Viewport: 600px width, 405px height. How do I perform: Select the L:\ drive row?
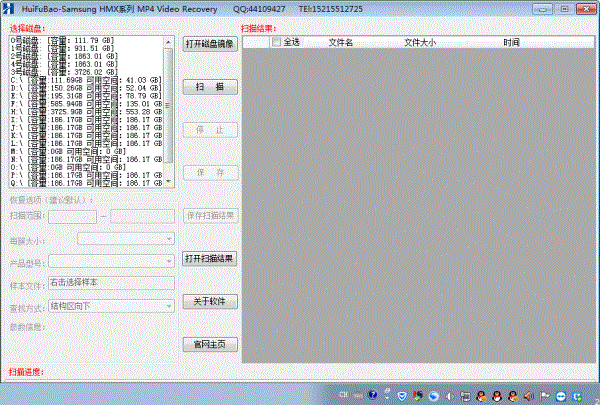pos(87,144)
